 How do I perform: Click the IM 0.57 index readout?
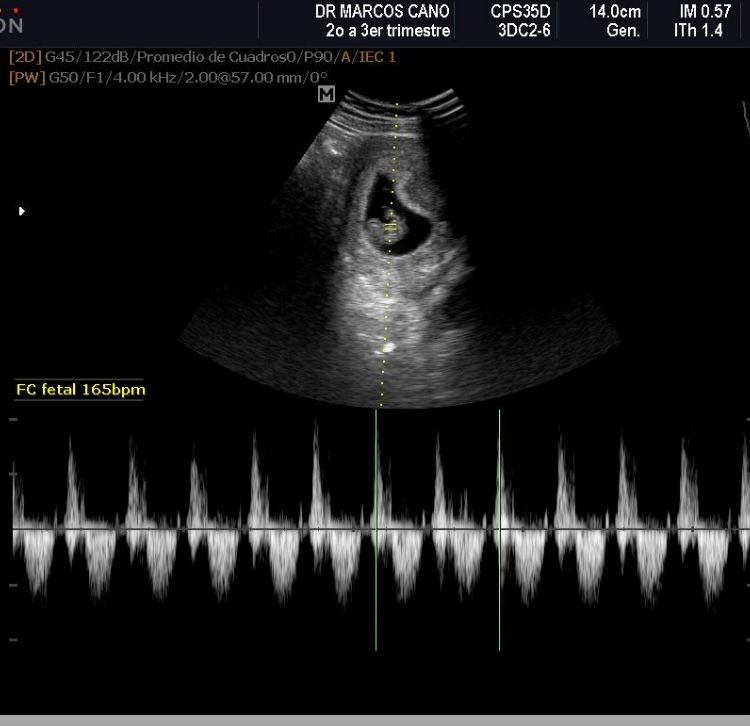(705, 12)
